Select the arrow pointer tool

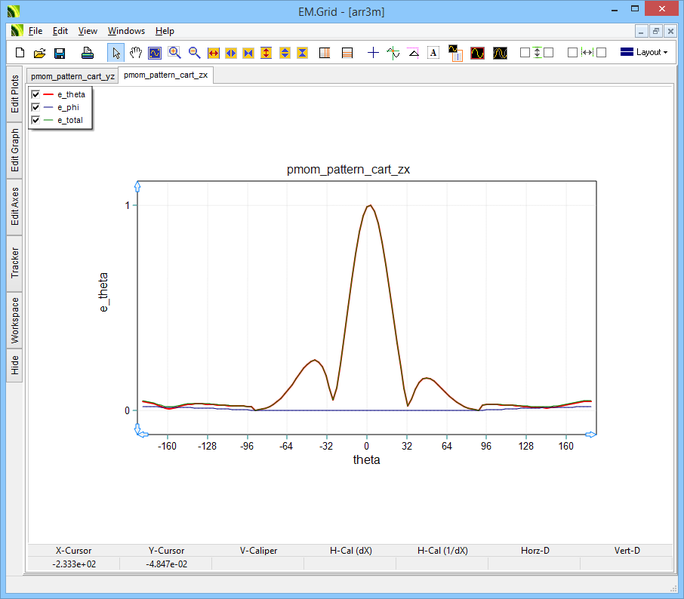coord(115,52)
